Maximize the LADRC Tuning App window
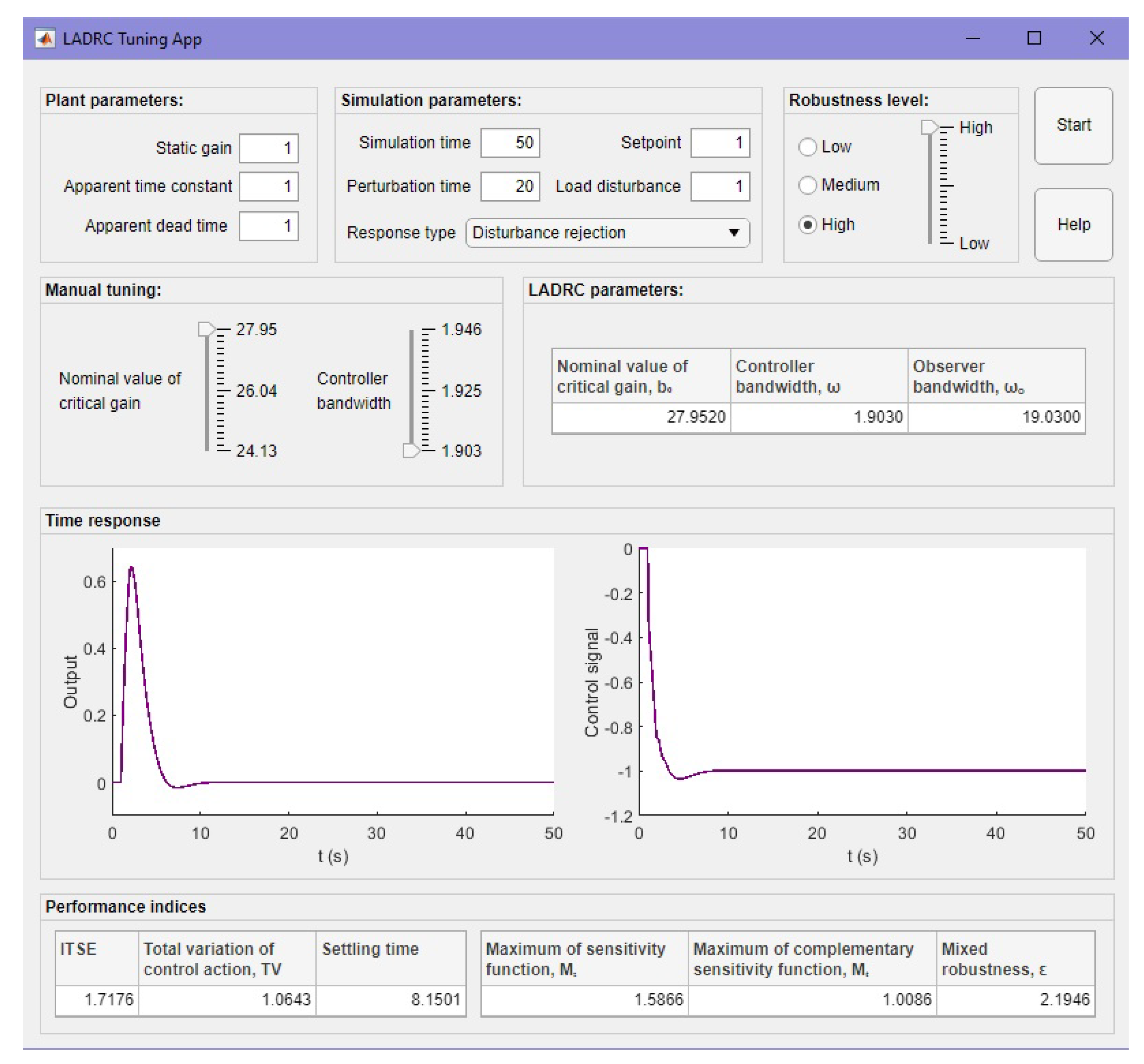Image resolution: width=1144 pixels, height=1064 pixels. tap(1034, 39)
